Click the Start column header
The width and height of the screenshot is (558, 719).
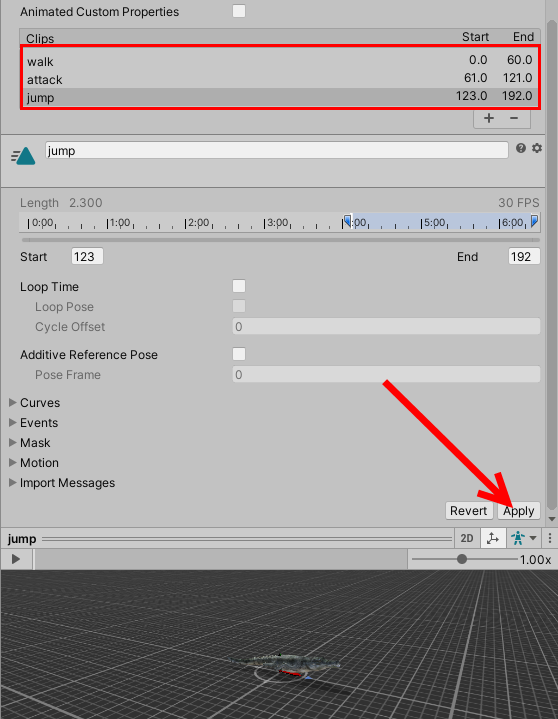click(475, 37)
